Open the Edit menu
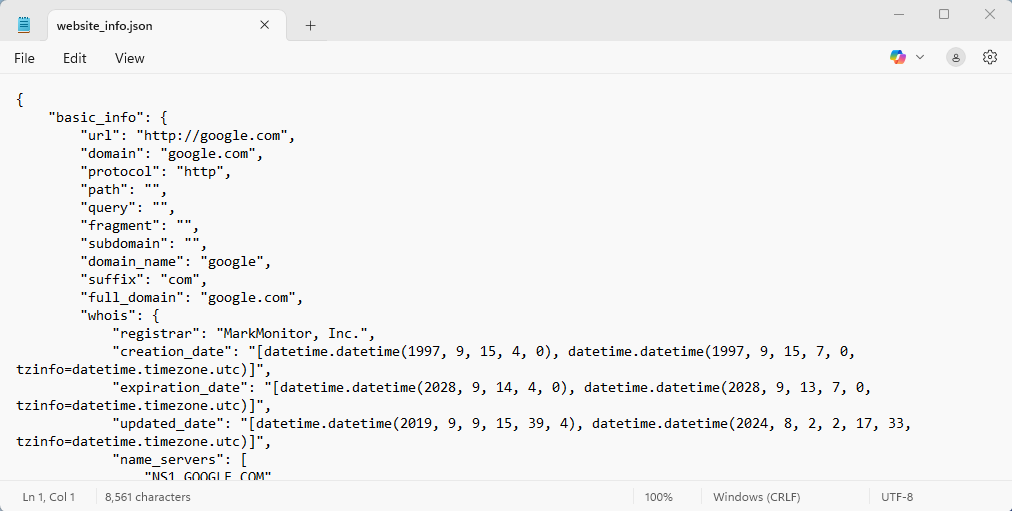Image resolution: width=1012 pixels, height=511 pixels. click(x=75, y=58)
